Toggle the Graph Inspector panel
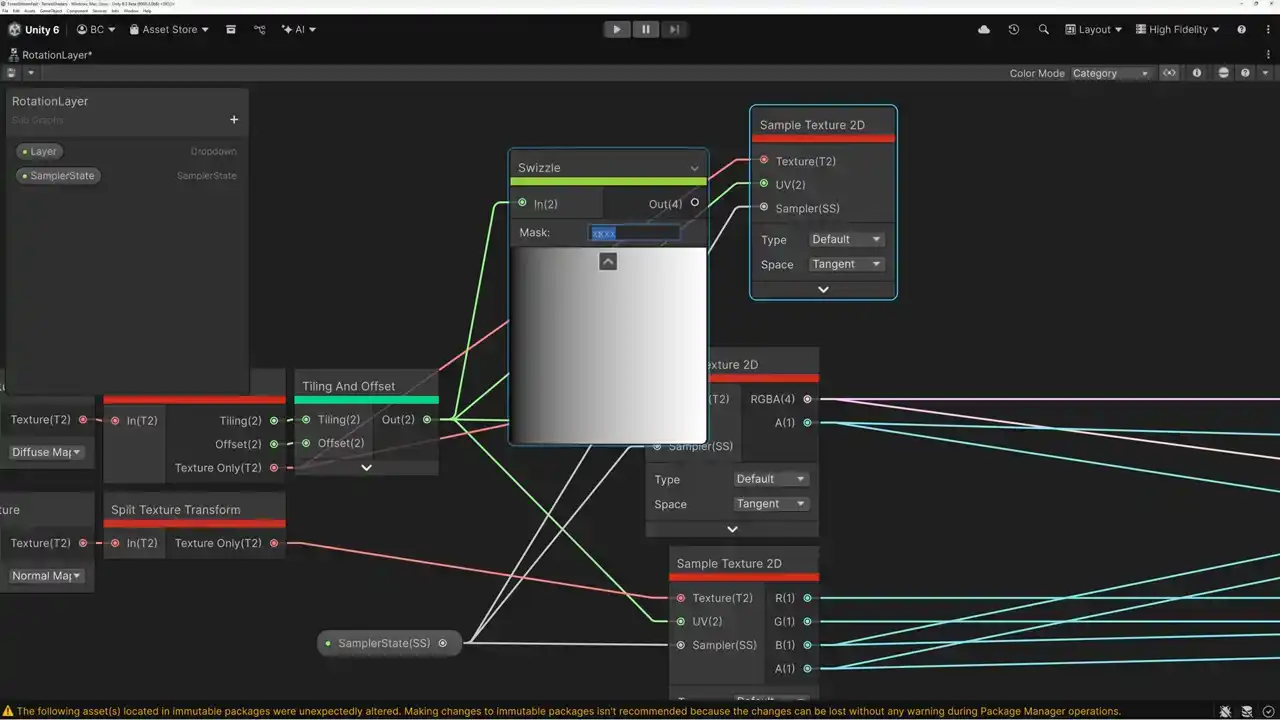Viewport: 1280px width, 720px height. (x=1197, y=73)
